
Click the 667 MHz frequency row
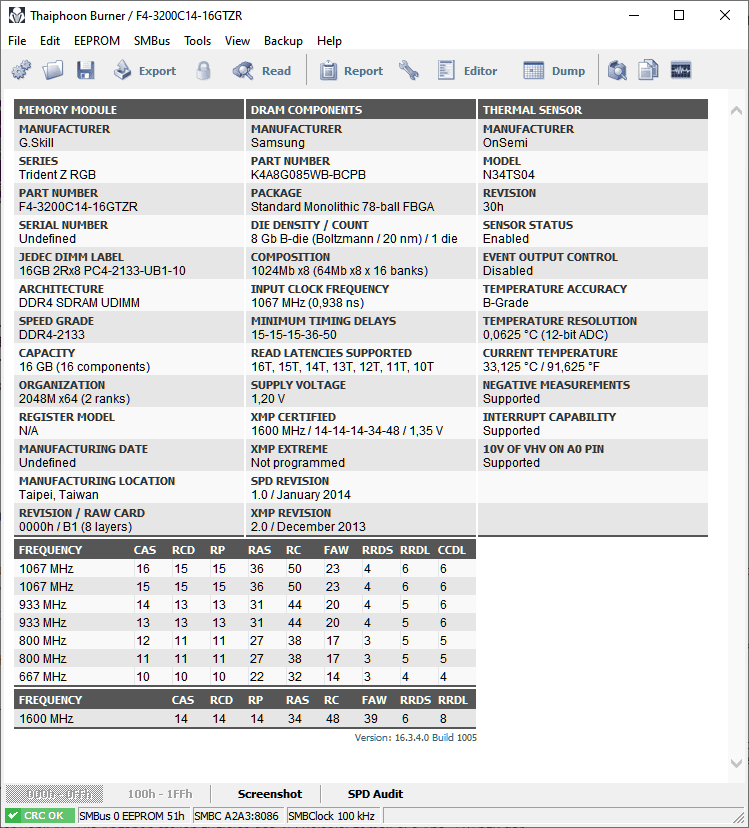tap(245, 676)
